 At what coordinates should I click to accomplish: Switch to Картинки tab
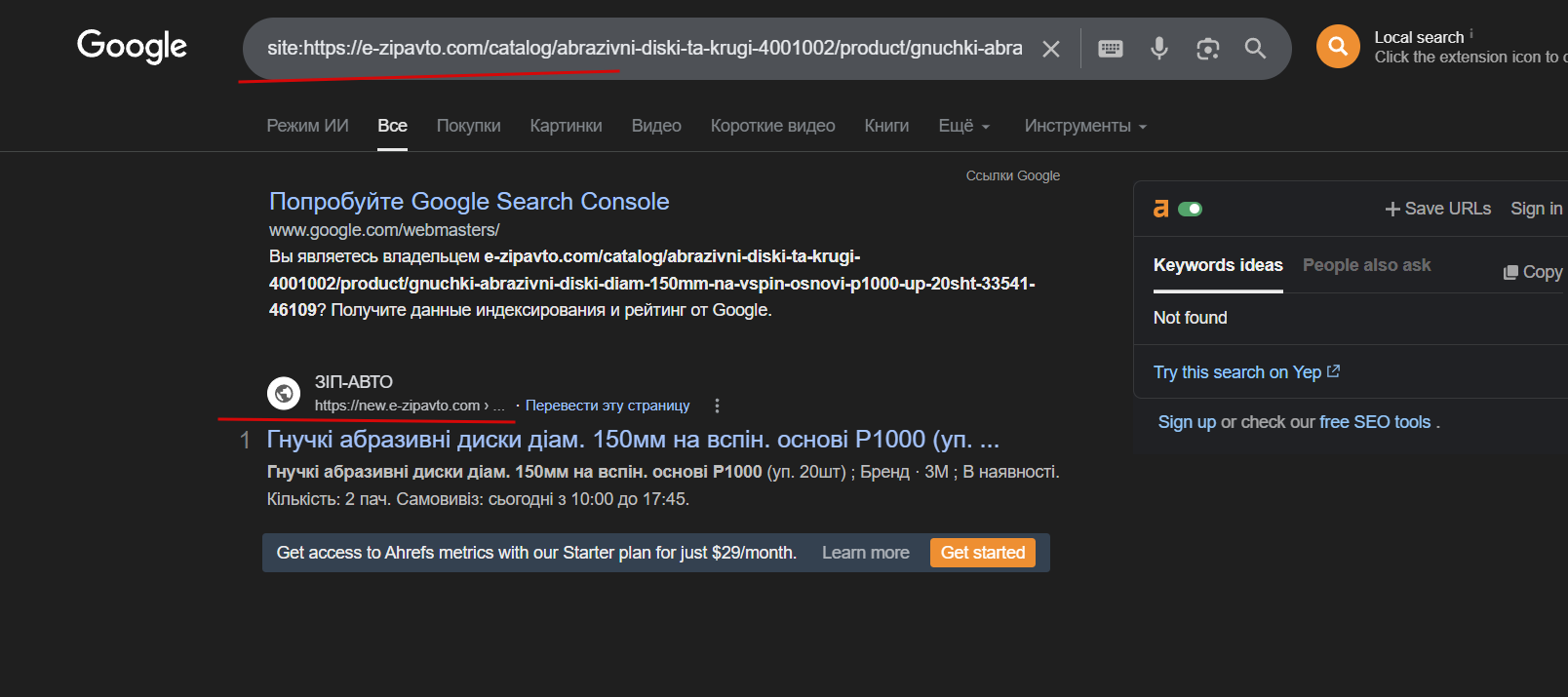(566, 126)
